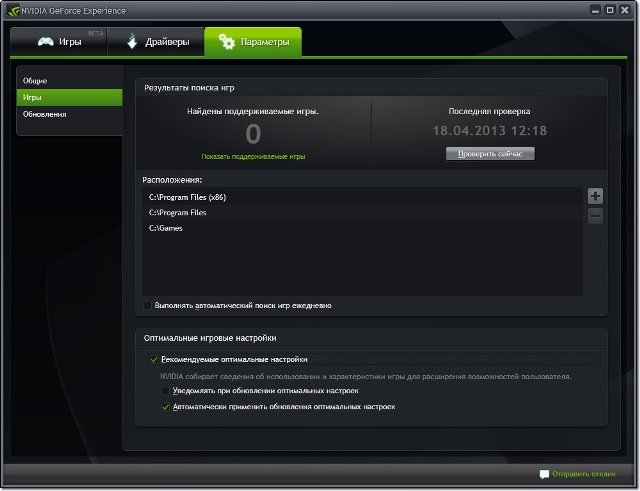Maximize the GeForce Experience window
Screen dimensions: 640x491
point(610,10)
